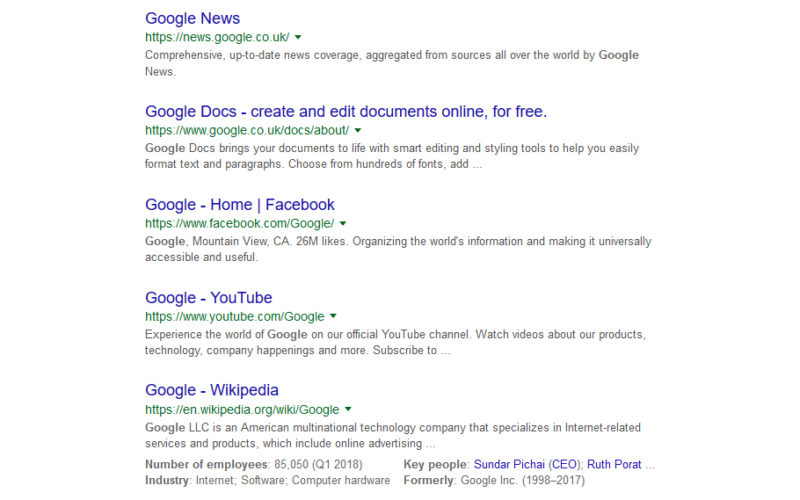Open the Google - Wikipedia result title
The image size is (800, 500).
(212, 390)
